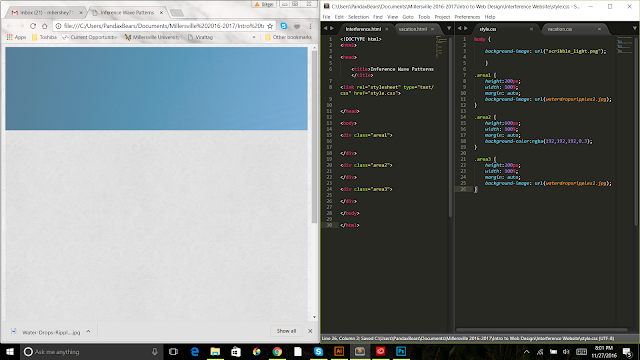Viewport: 640px width, 360px height.
Task: Open Sublime Text Help menu
Action: 490,17
